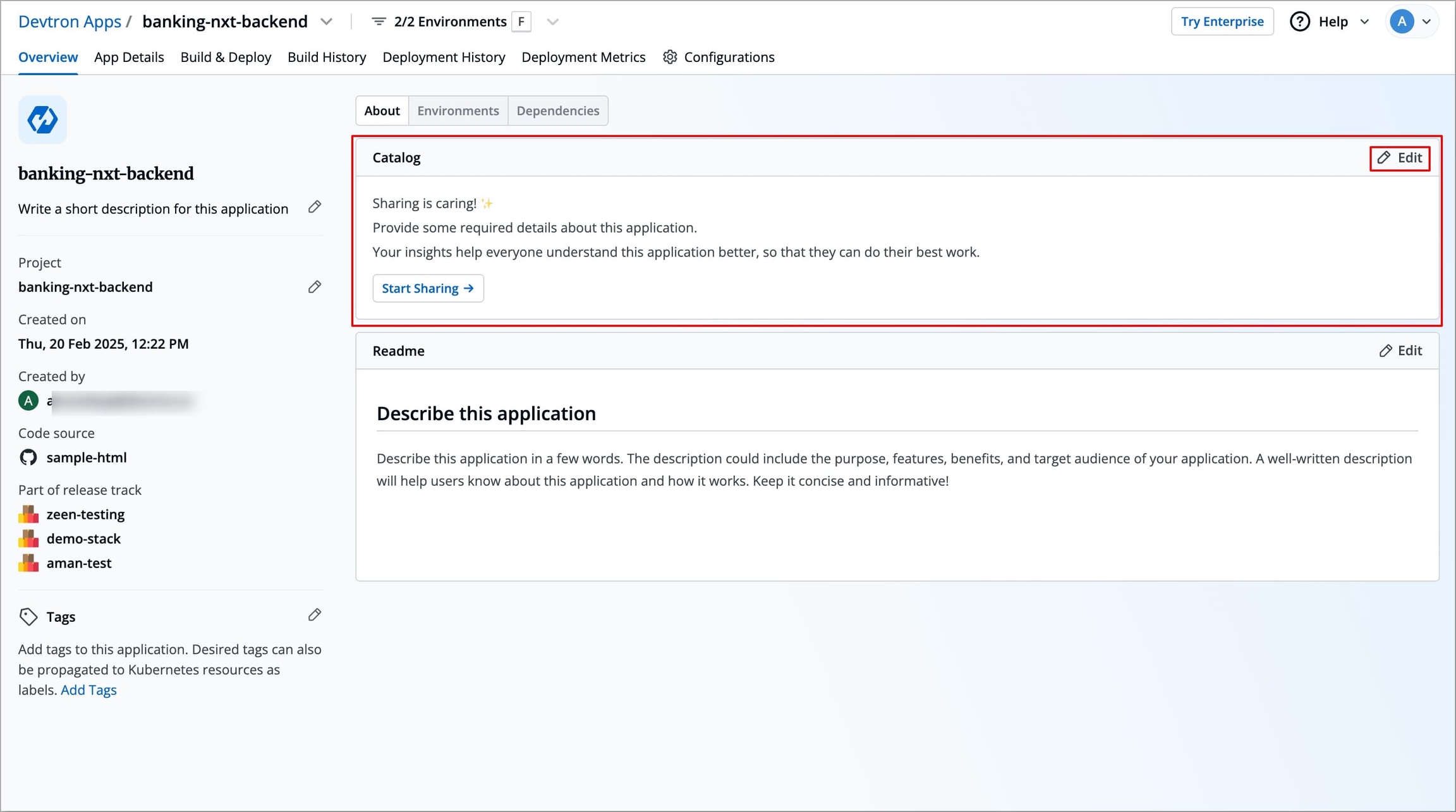Edit the application short description pencil icon

tap(315, 207)
